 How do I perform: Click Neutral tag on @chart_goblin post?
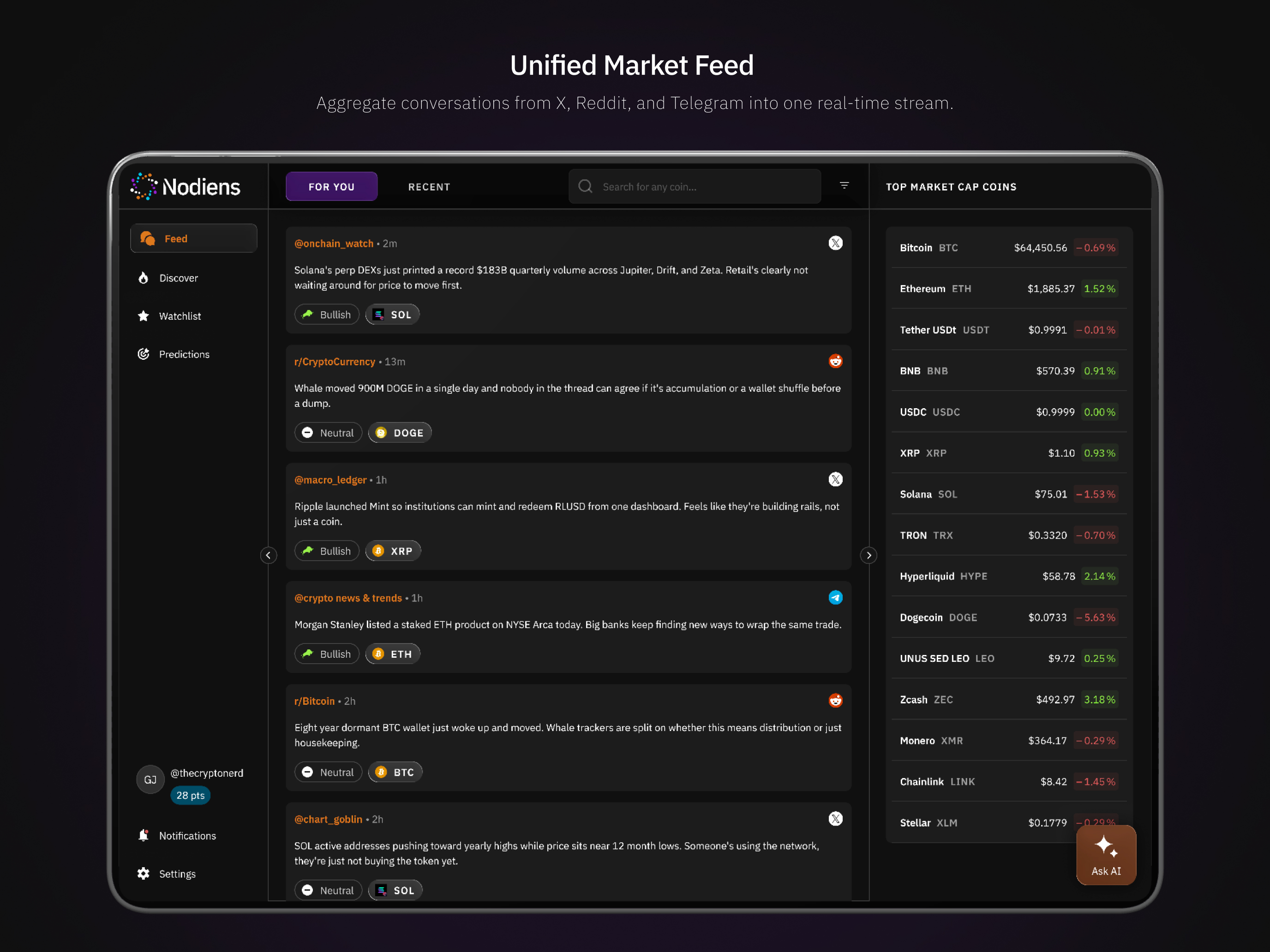click(x=328, y=890)
